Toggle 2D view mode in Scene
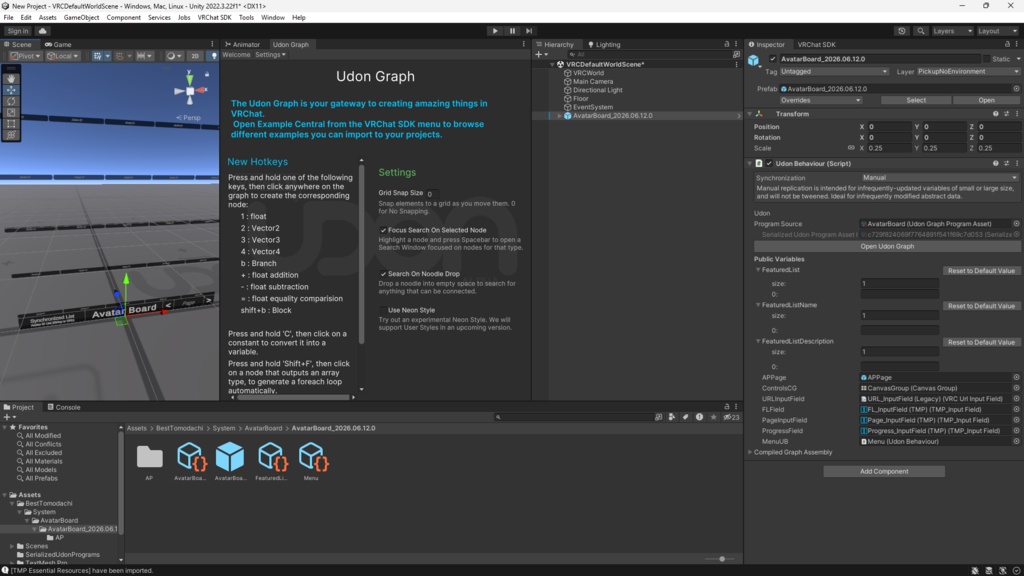This screenshot has width=1024, height=576. tap(195, 56)
